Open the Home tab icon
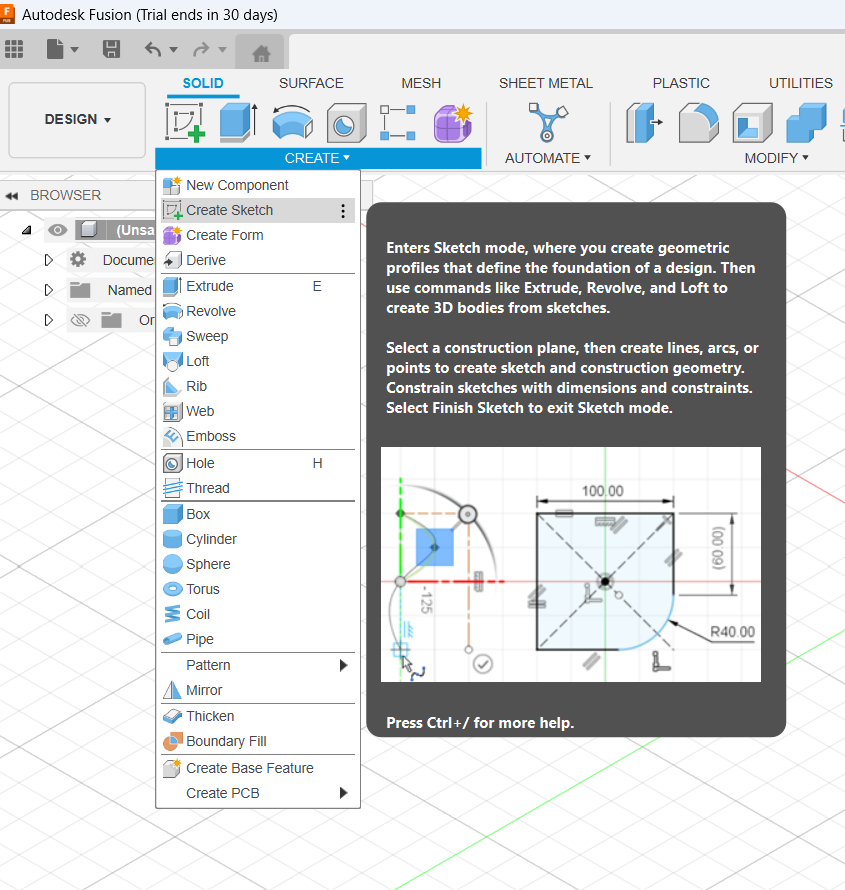This screenshot has width=845, height=890. 261,53
